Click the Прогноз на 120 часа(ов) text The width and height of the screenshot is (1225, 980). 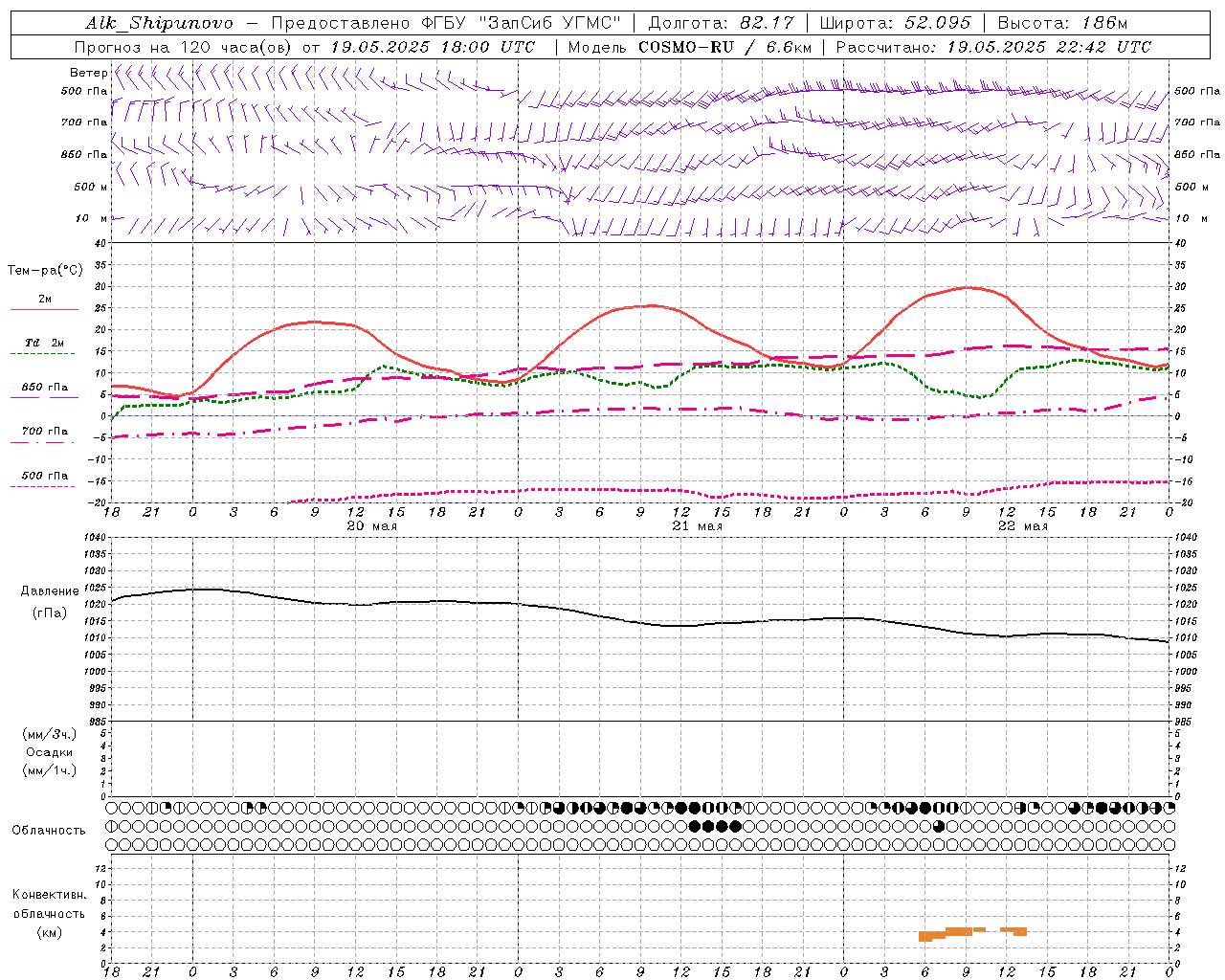tap(185, 47)
